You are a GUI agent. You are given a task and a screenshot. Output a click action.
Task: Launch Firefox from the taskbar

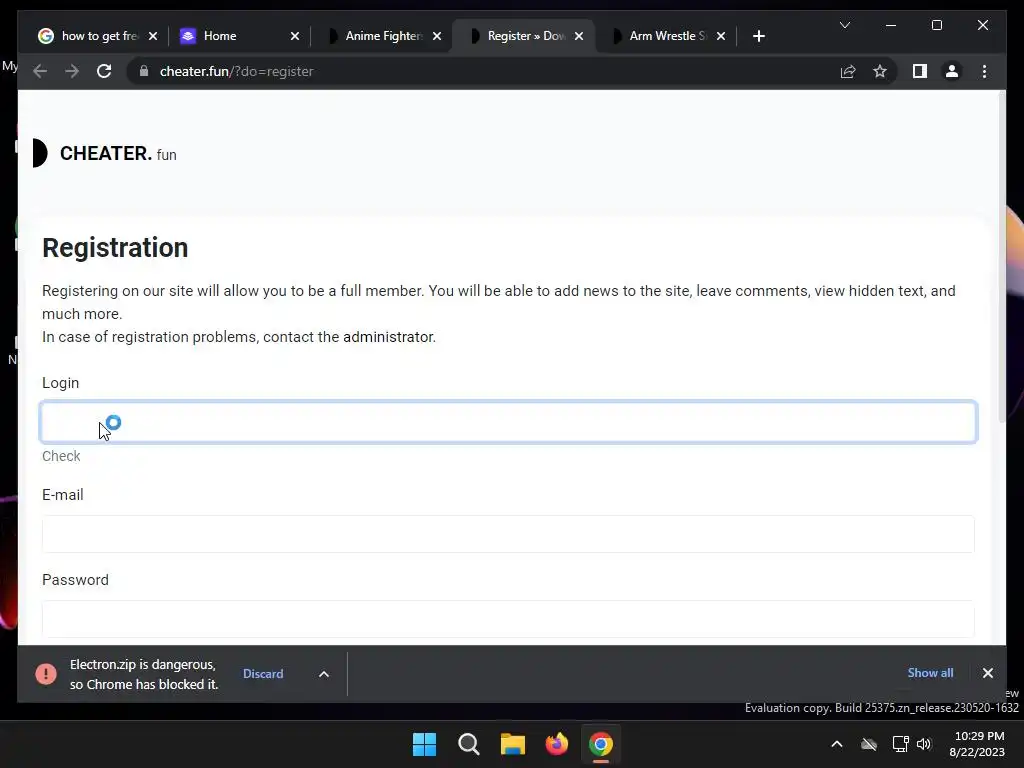click(556, 744)
